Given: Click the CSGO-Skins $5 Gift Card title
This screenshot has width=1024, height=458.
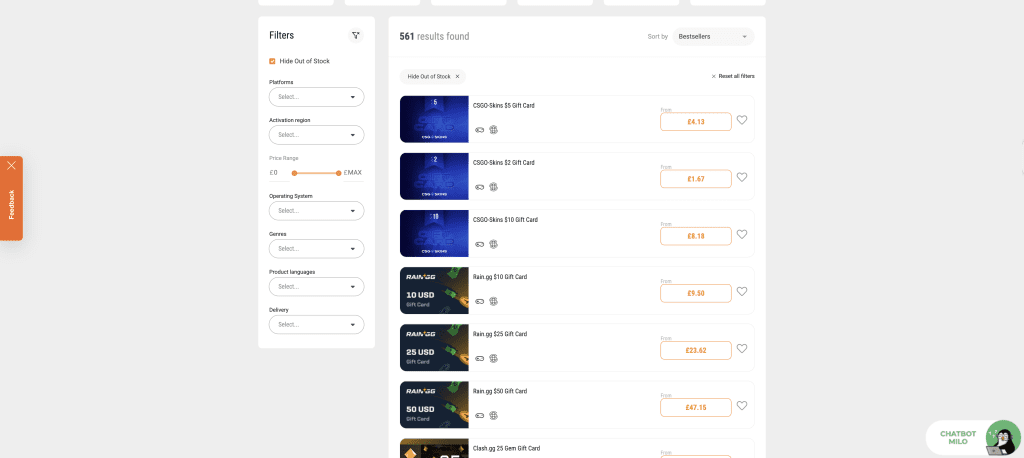Looking at the screenshot, I should pyautogui.click(x=504, y=106).
